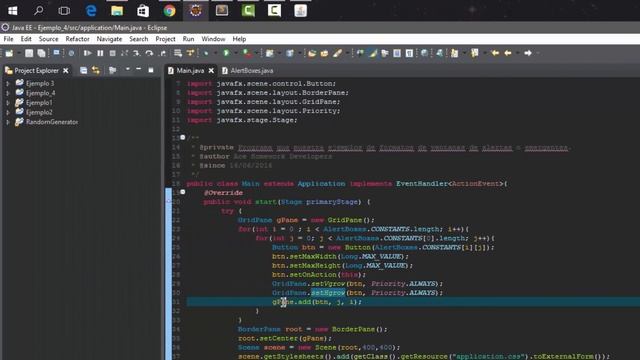Expand the Ejemplo1 project

pos(7,103)
